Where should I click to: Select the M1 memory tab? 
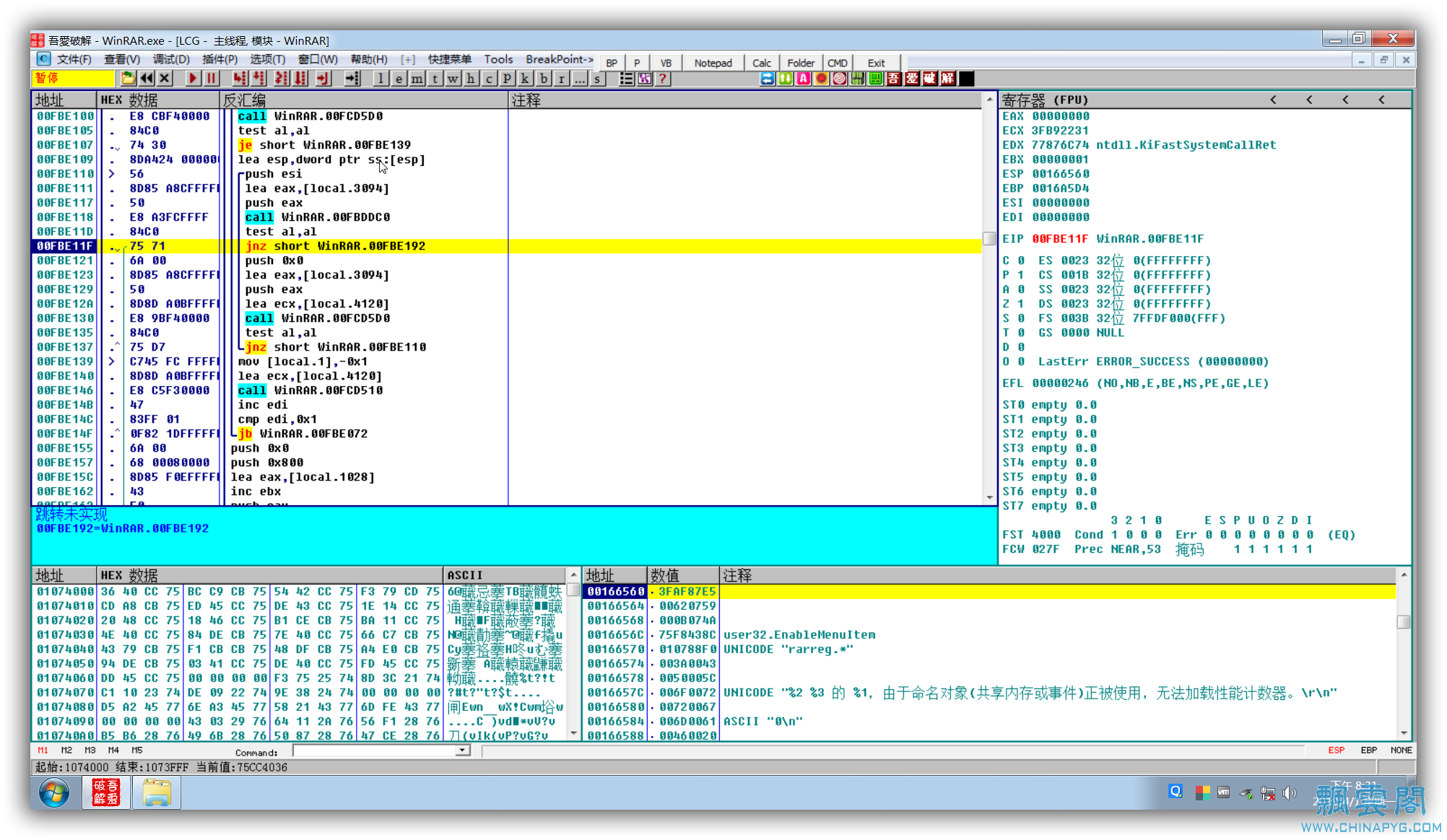point(43,751)
